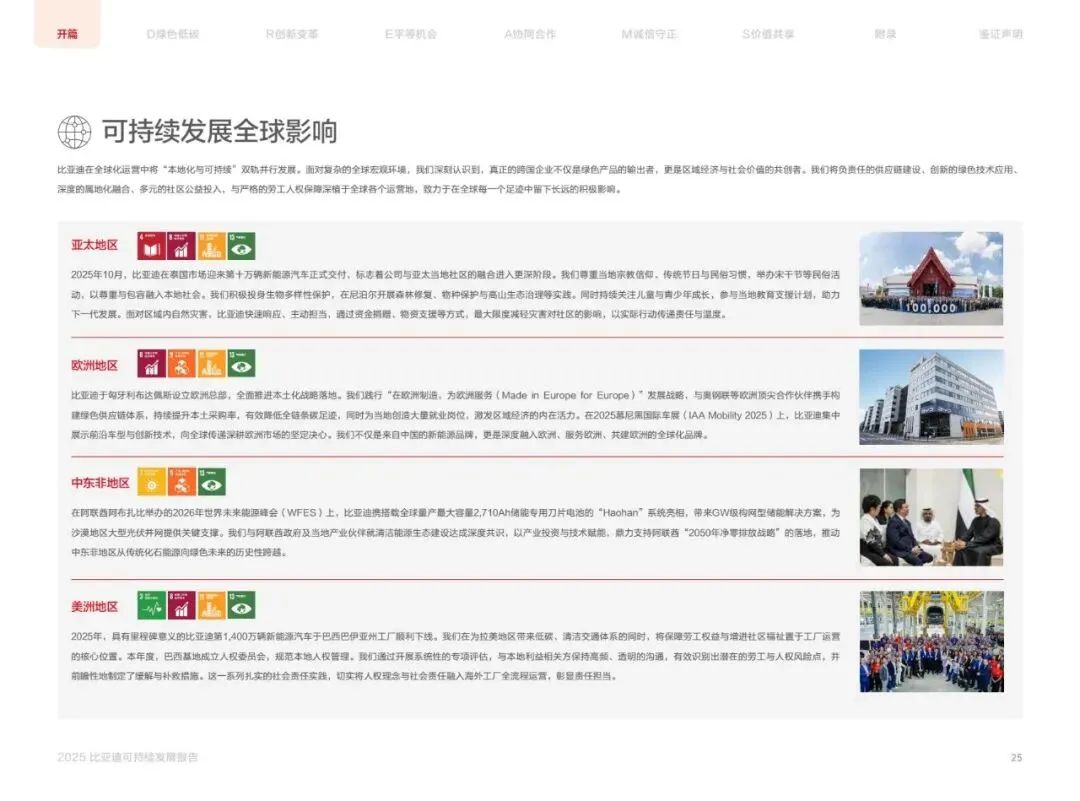Click the 2025 比亚迪可持续发展报告 footer text
Screen dimensions: 1080x801
(x=127, y=757)
